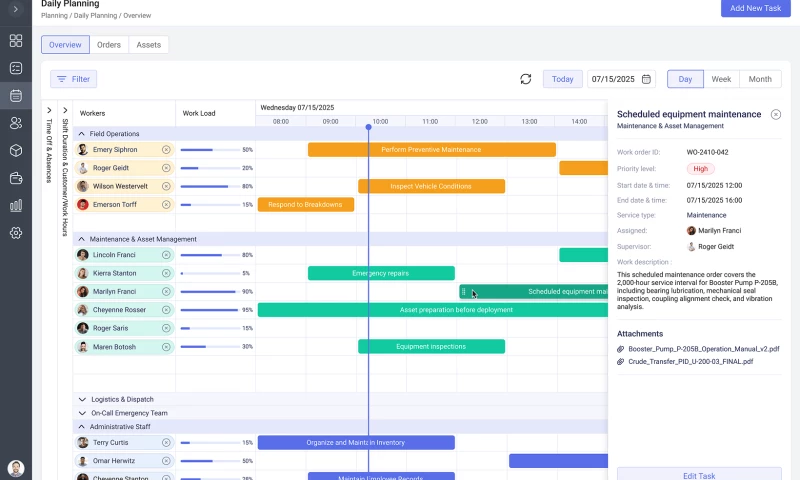Image resolution: width=800 pixels, height=480 pixels.
Task: Expand the Logistics & Dispatch group
Action: (82, 399)
